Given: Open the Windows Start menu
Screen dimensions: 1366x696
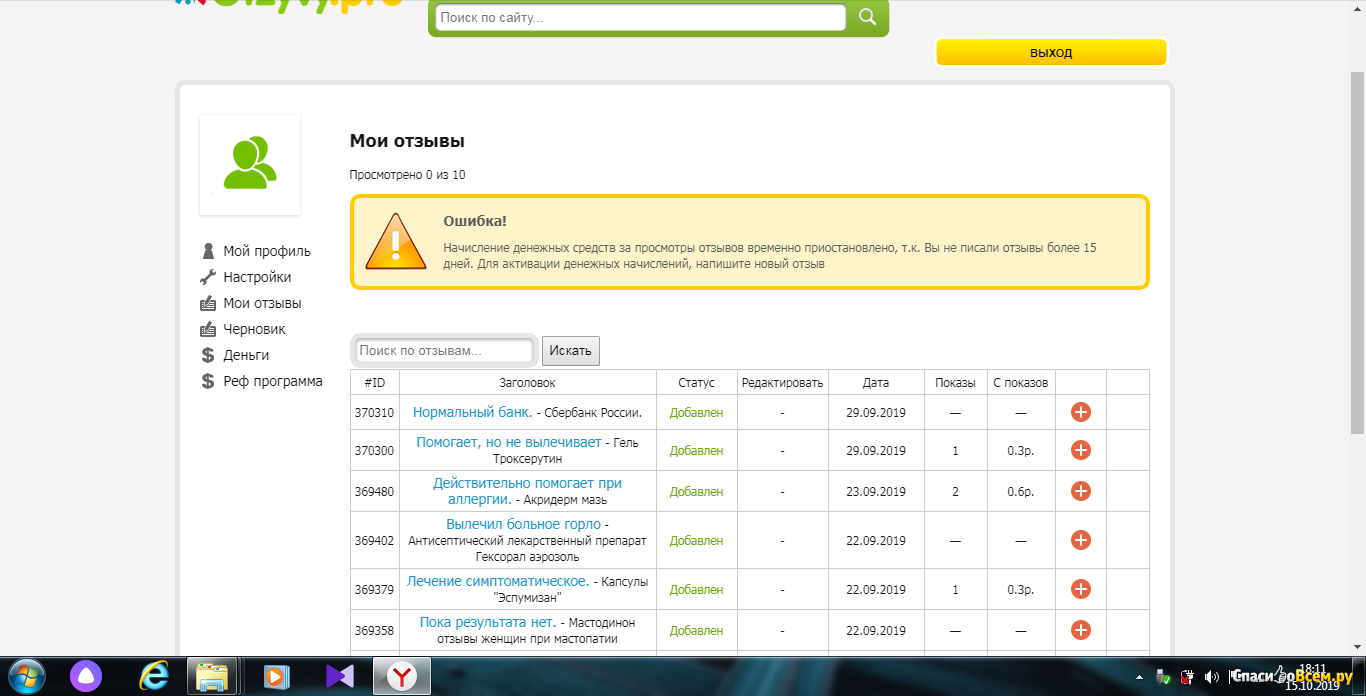Looking at the screenshot, I should (27, 676).
